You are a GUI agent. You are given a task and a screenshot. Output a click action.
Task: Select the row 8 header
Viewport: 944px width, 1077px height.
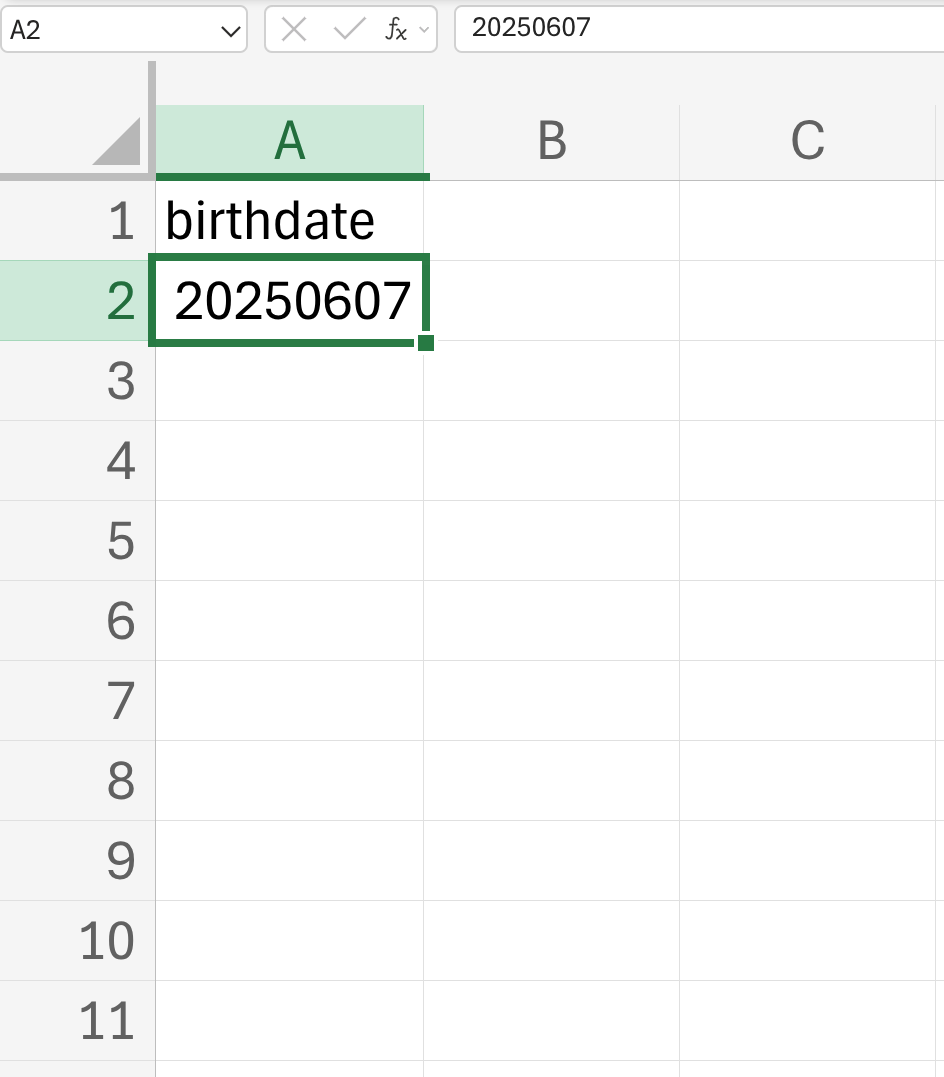pos(78,780)
